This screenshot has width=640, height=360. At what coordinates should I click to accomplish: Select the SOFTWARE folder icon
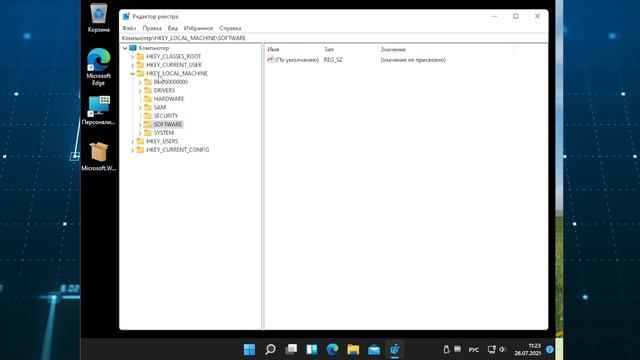pyautogui.click(x=148, y=124)
